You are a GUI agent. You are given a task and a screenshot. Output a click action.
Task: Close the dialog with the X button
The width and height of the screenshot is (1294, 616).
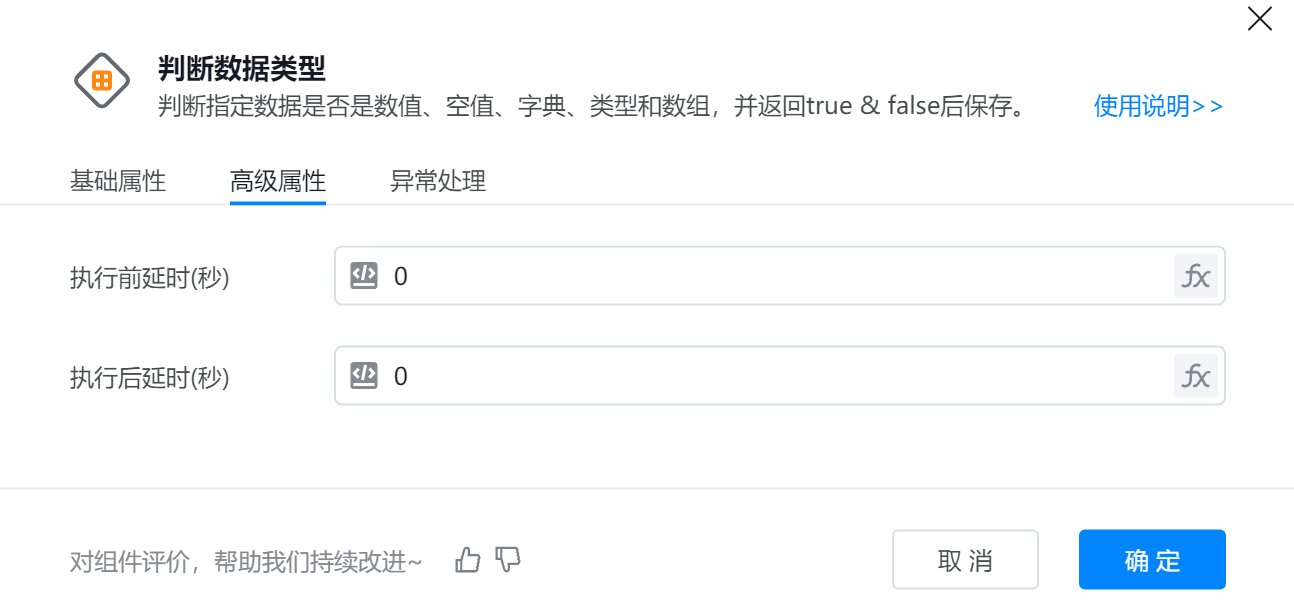coord(1259,19)
